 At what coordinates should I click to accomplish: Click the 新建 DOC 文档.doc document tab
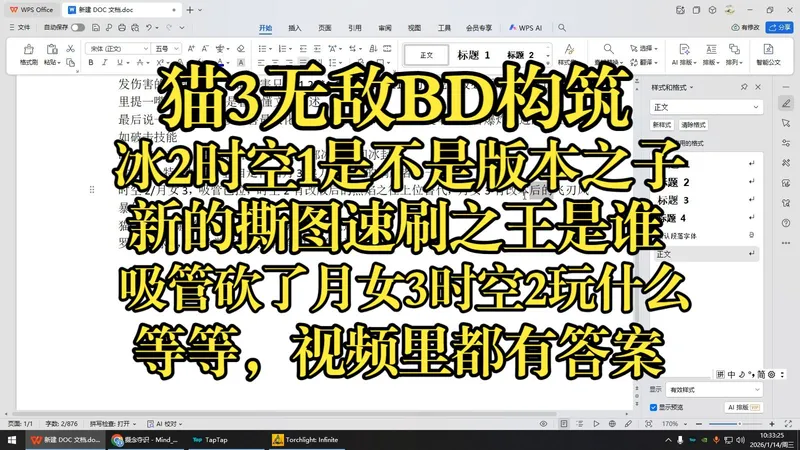pos(120,10)
